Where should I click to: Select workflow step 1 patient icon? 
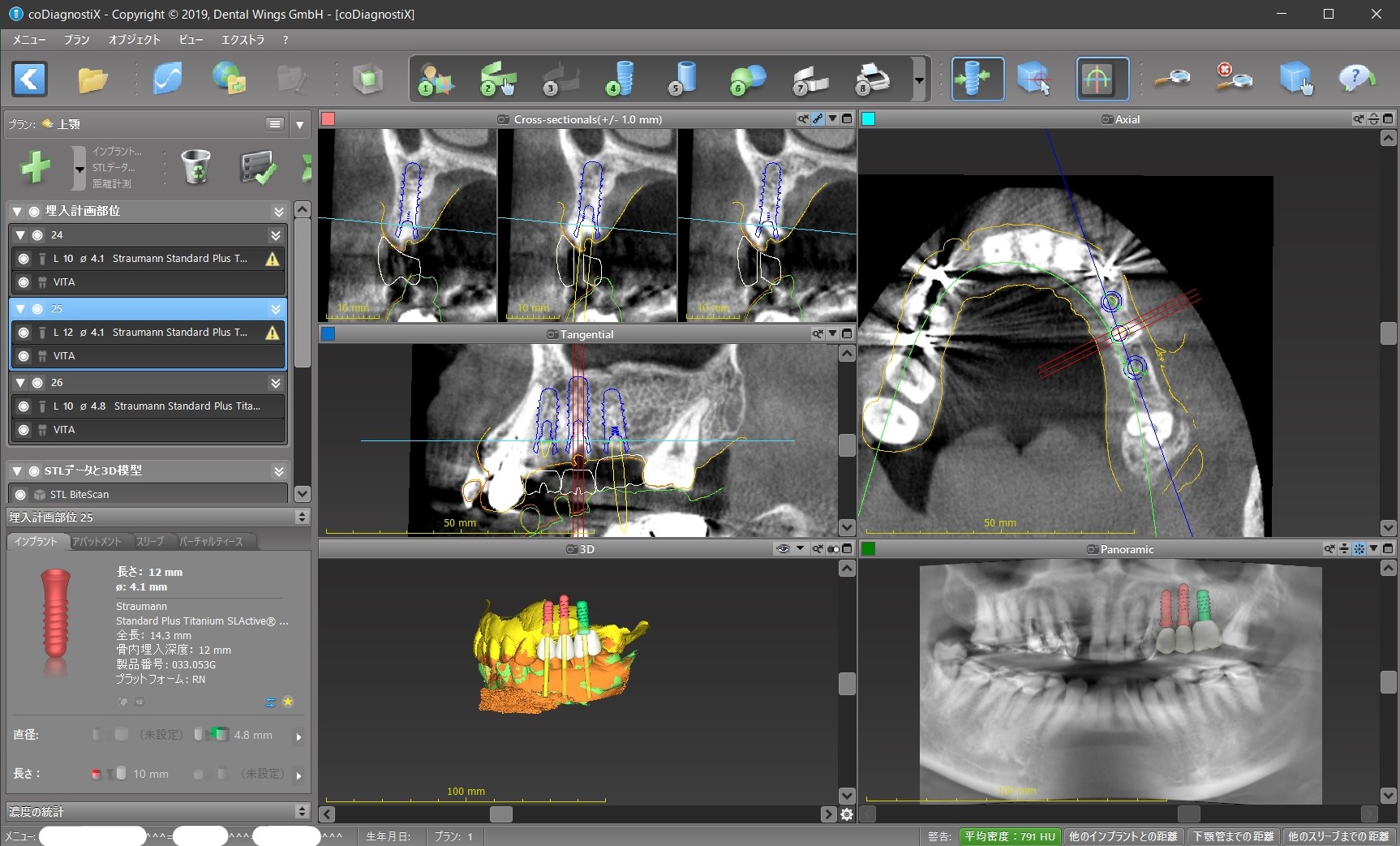tap(436, 79)
